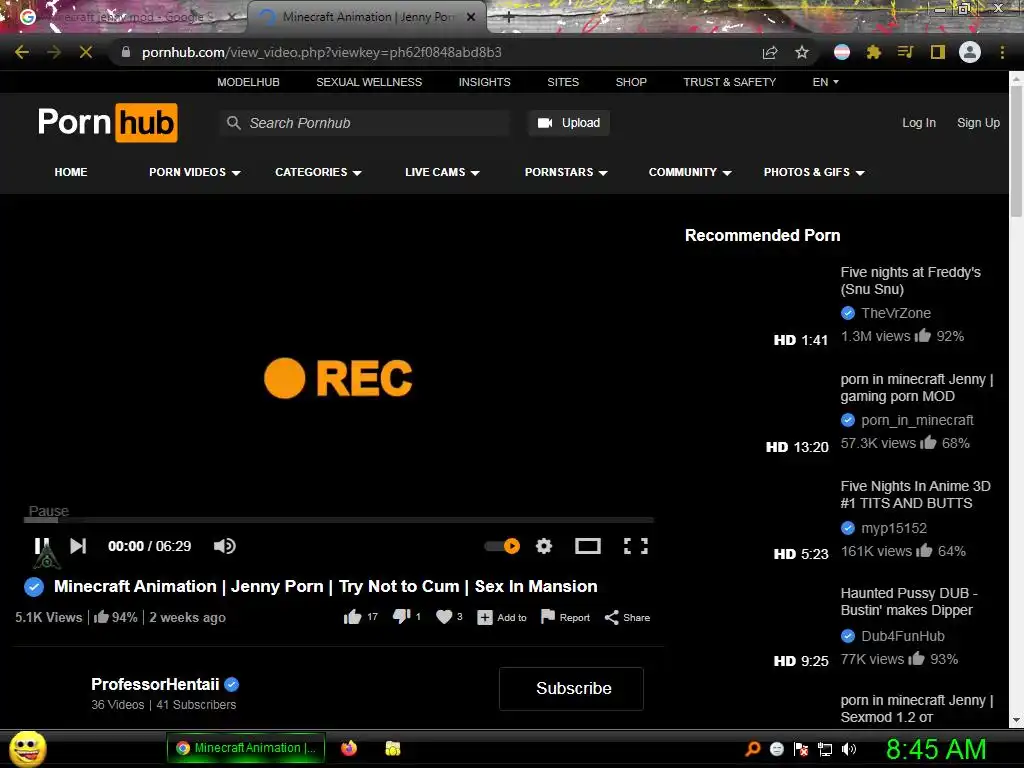1024x768 pixels.
Task: Open the Chrome profile avatar
Action: [x=970, y=52]
